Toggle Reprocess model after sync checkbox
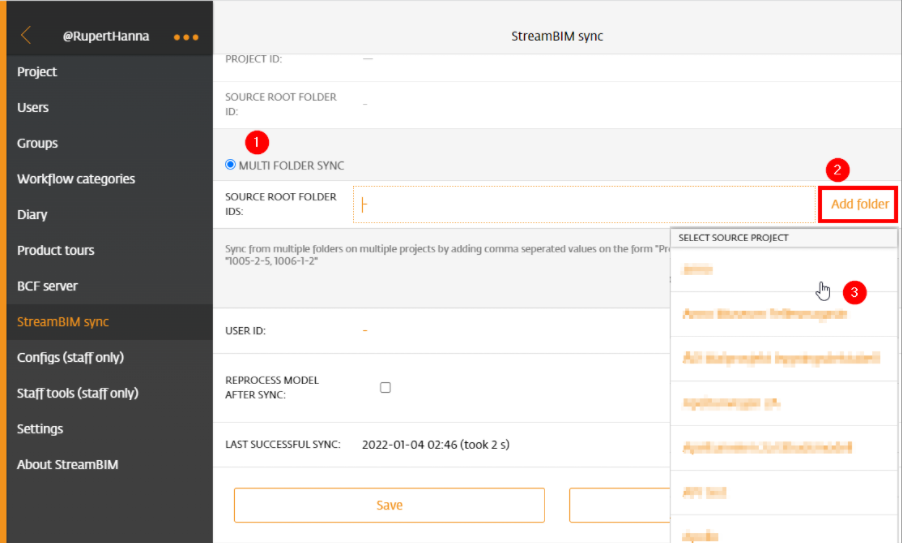This screenshot has width=902, height=543. coord(385,387)
